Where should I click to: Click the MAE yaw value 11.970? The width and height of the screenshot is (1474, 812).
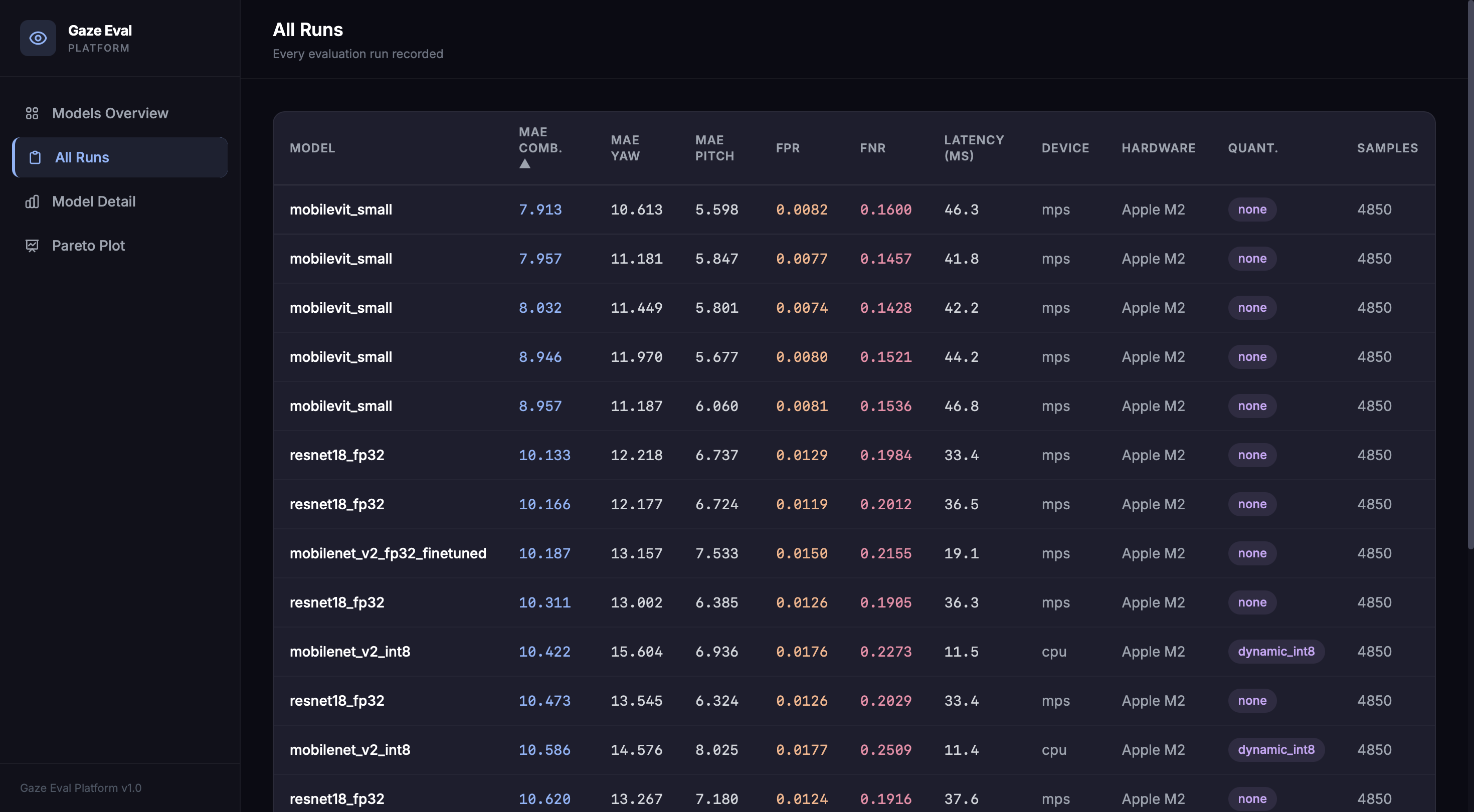click(x=636, y=358)
